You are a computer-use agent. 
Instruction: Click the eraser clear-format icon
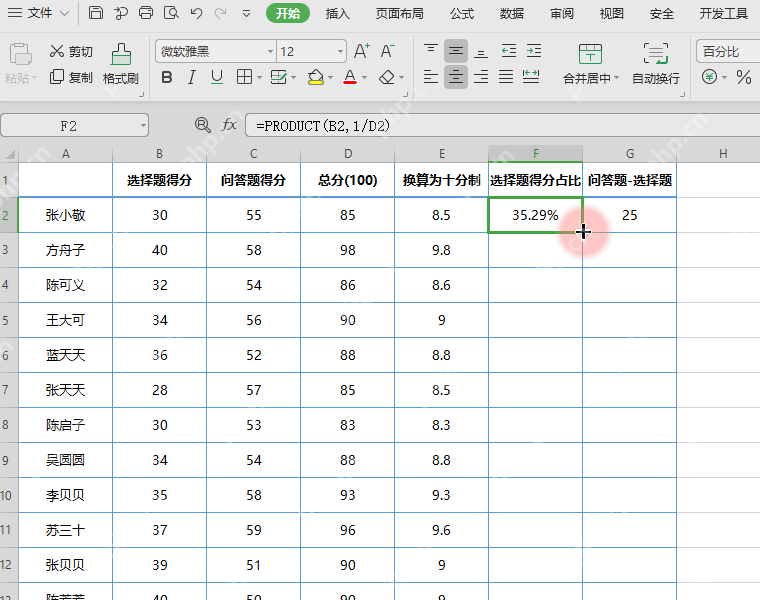387,77
